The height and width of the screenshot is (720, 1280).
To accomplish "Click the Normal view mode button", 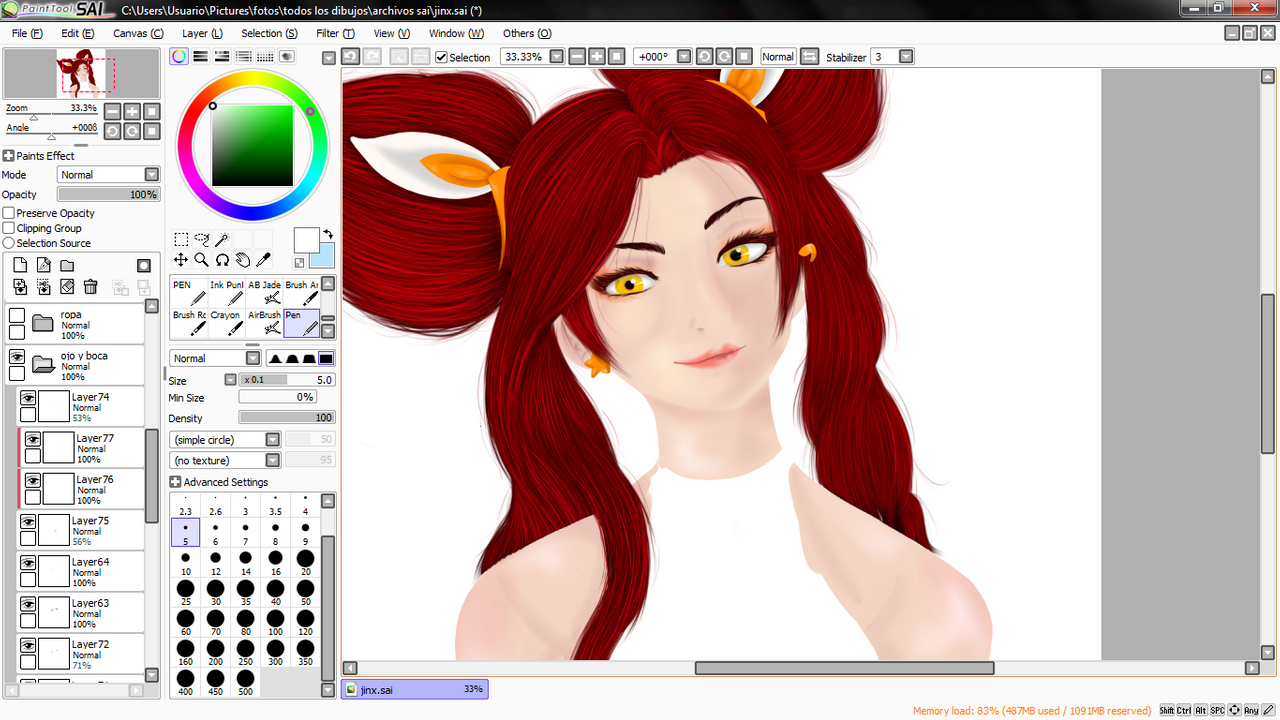I will tap(778, 57).
